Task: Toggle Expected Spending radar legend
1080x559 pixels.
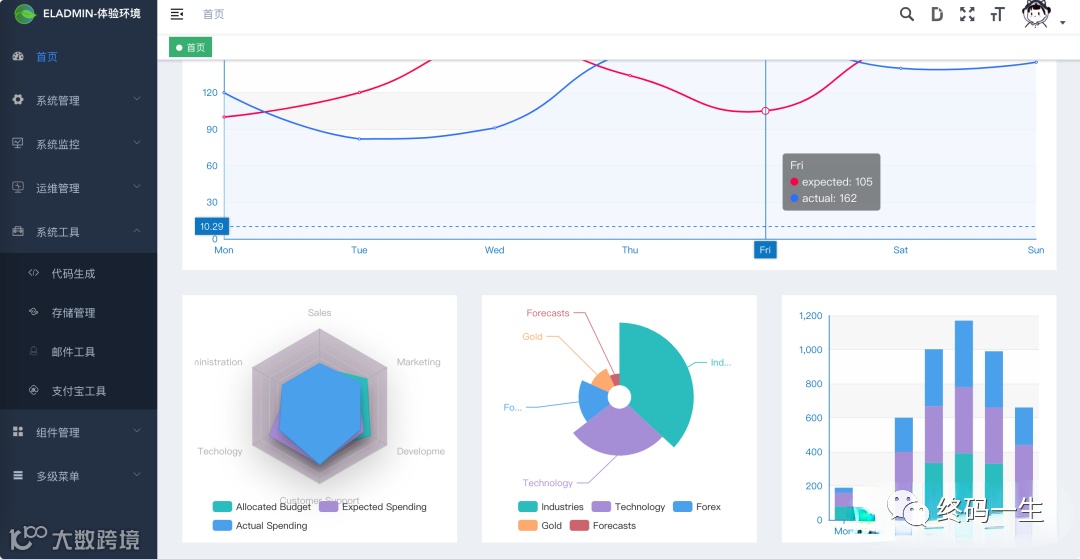Action: tap(373, 507)
